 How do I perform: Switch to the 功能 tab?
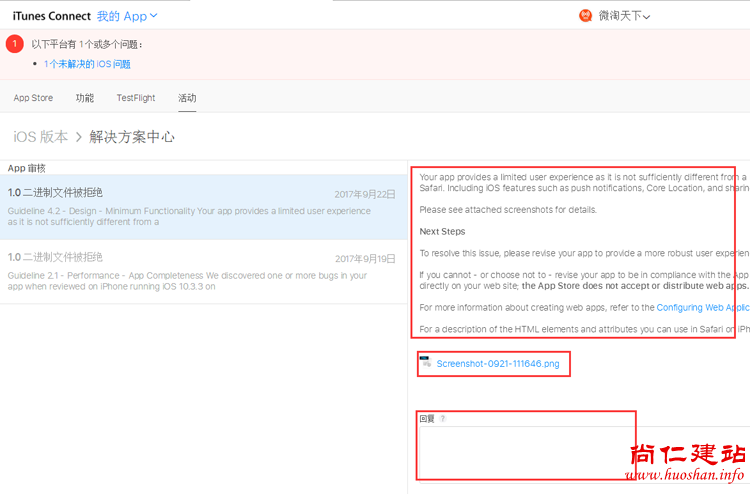point(85,98)
